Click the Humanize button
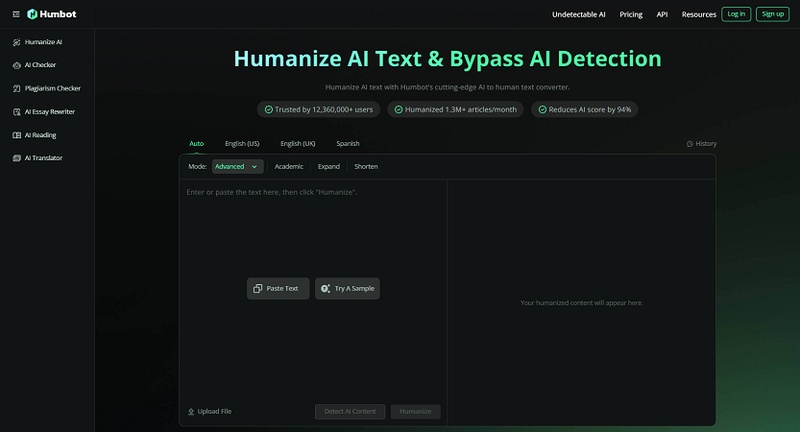800x432 pixels. click(x=415, y=412)
